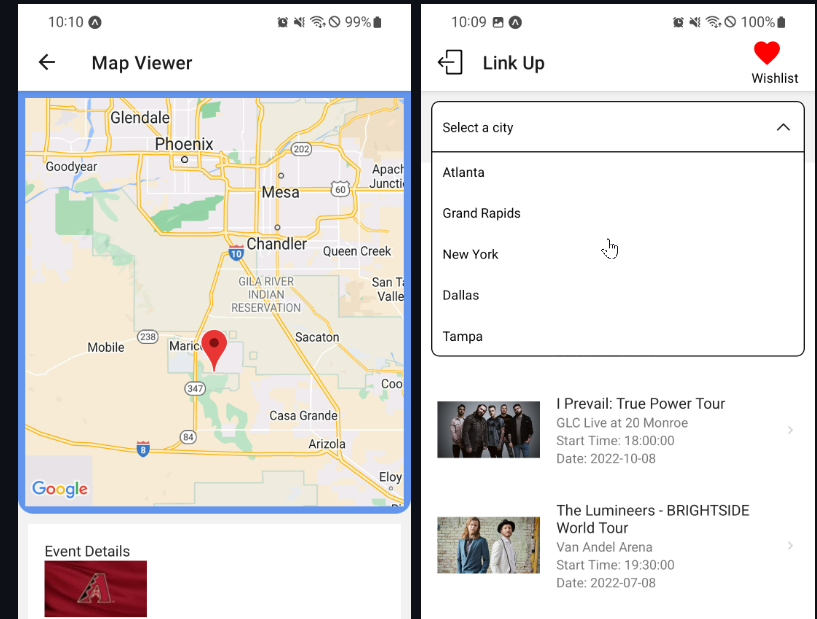Tap the chevron on the city selector
817x619 pixels.
[x=783, y=127]
